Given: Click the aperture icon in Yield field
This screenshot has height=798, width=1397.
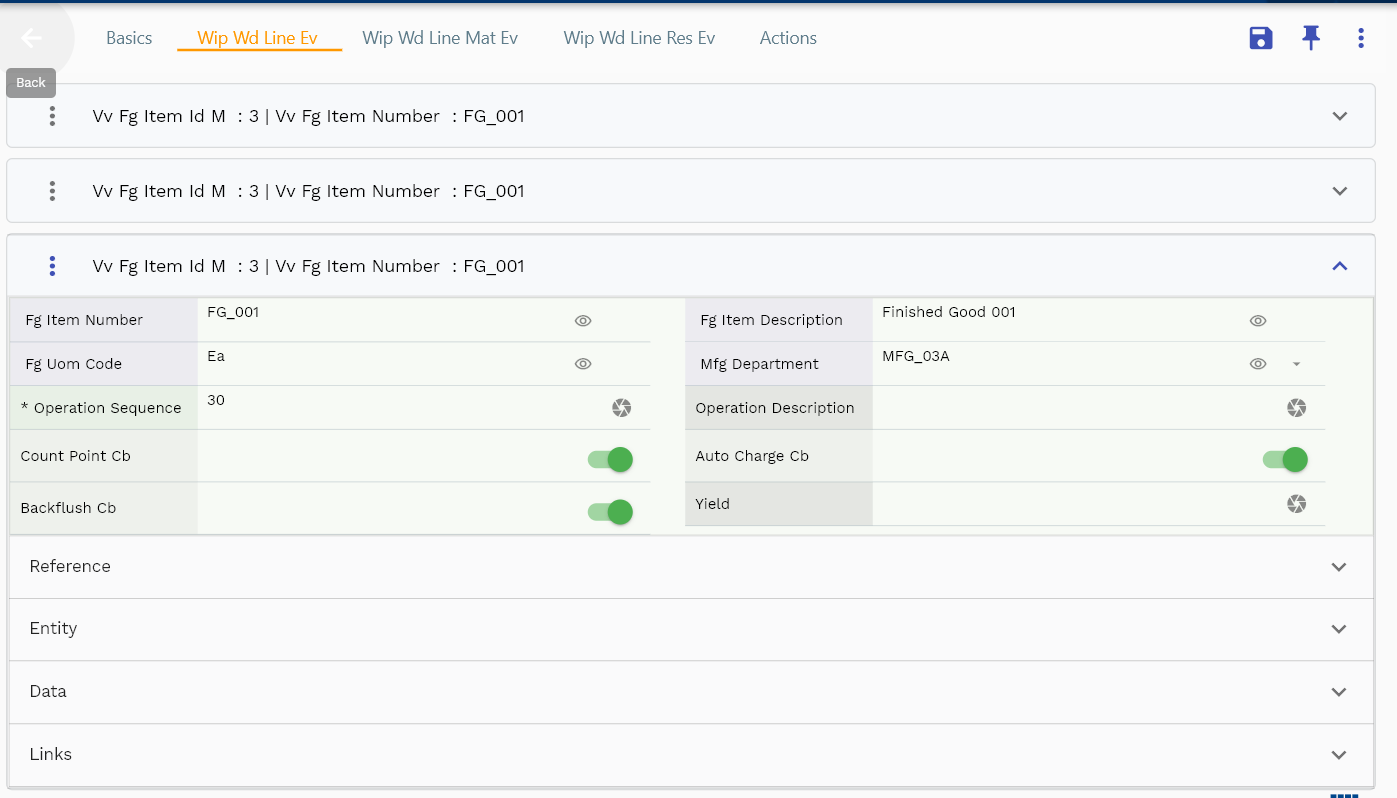Looking at the screenshot, I should click(x=1297, y=504).
